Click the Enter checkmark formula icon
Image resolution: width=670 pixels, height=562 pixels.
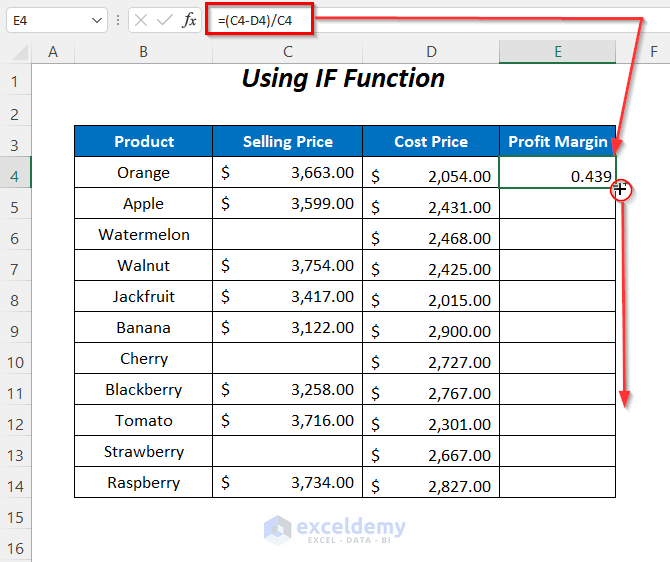165,20
